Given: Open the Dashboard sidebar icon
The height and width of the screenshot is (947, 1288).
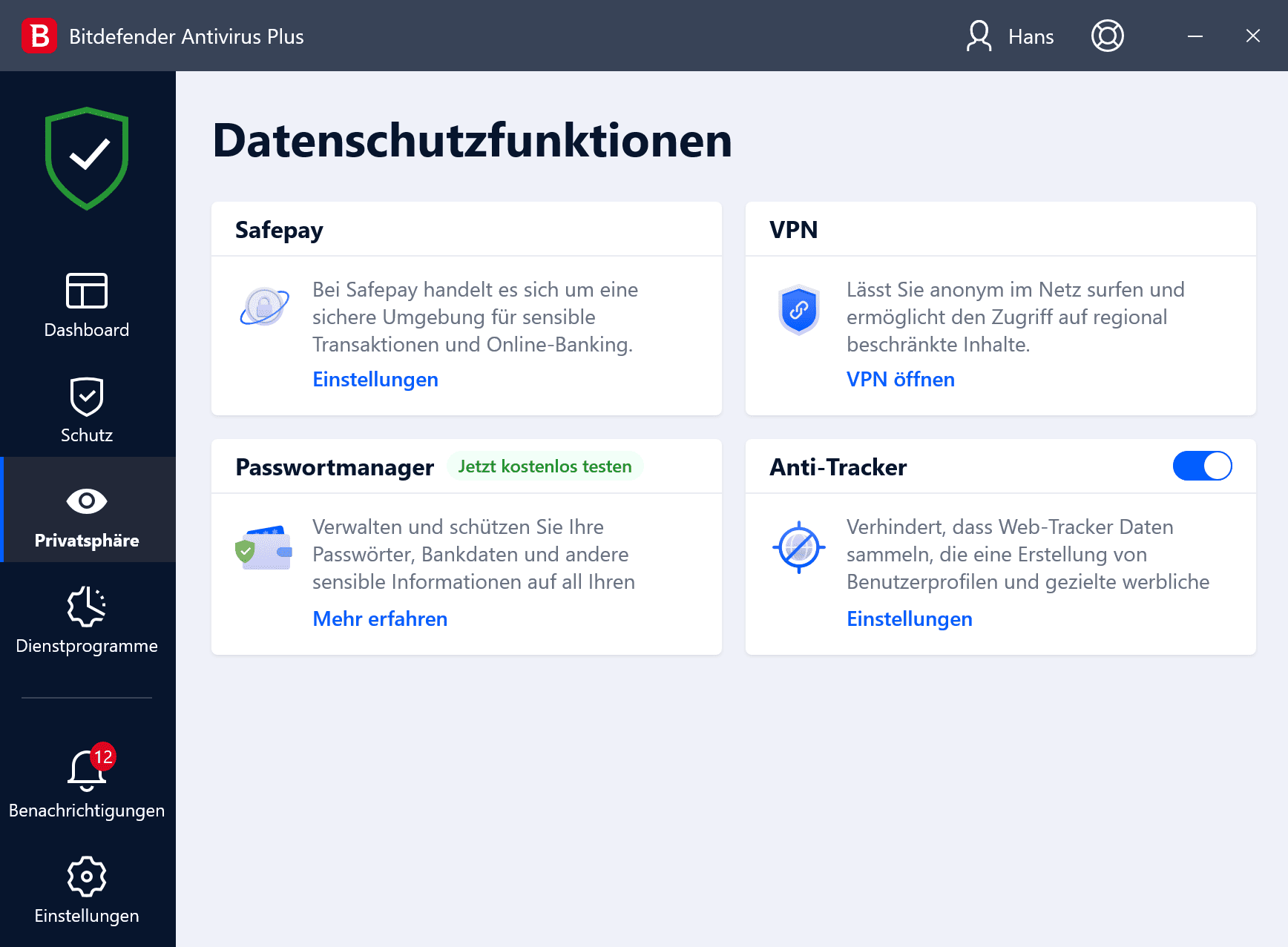Looking at the screenshot, I should tap(87, 290).
